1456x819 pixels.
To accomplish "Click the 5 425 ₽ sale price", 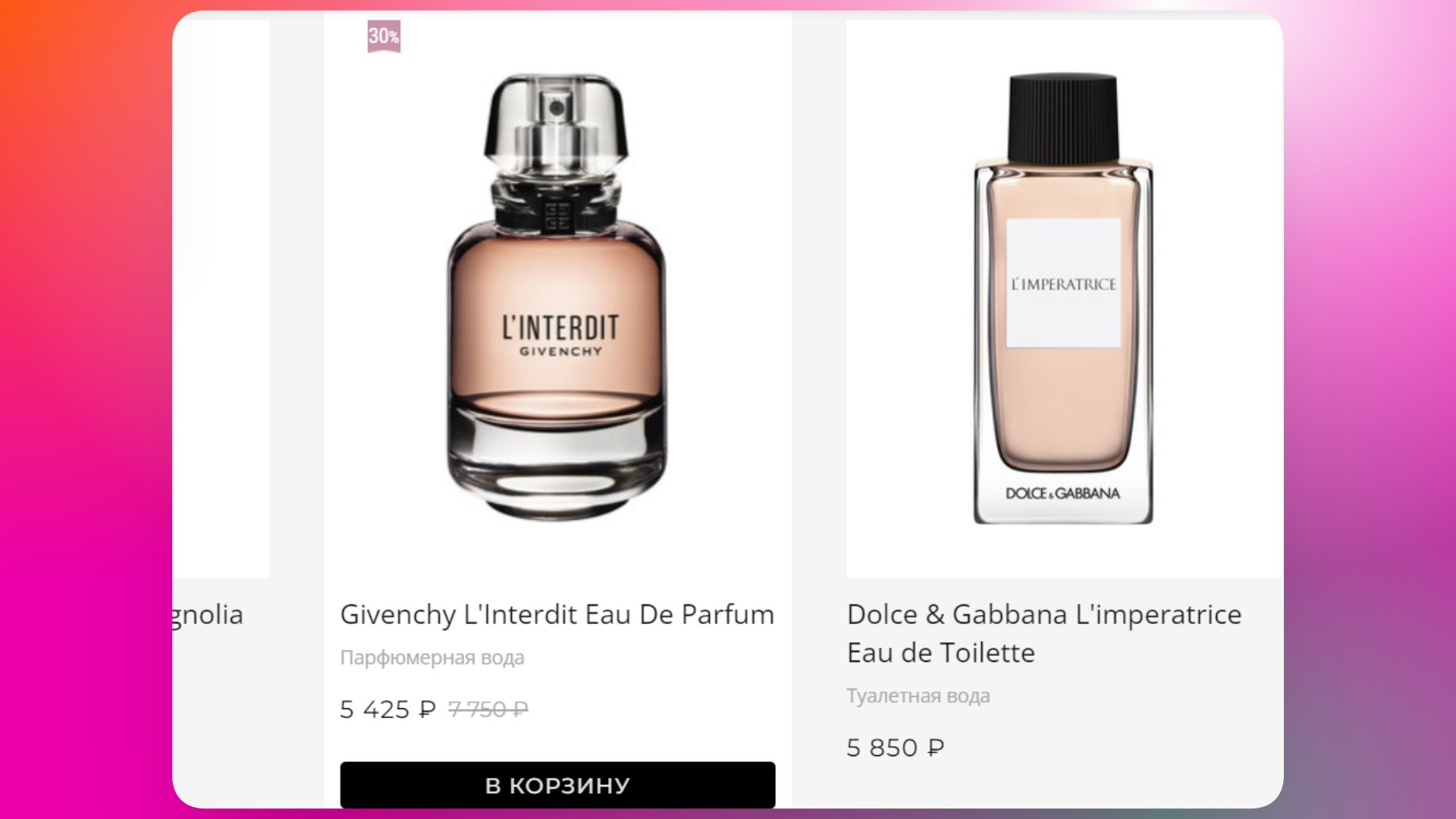I will point(388,709).
